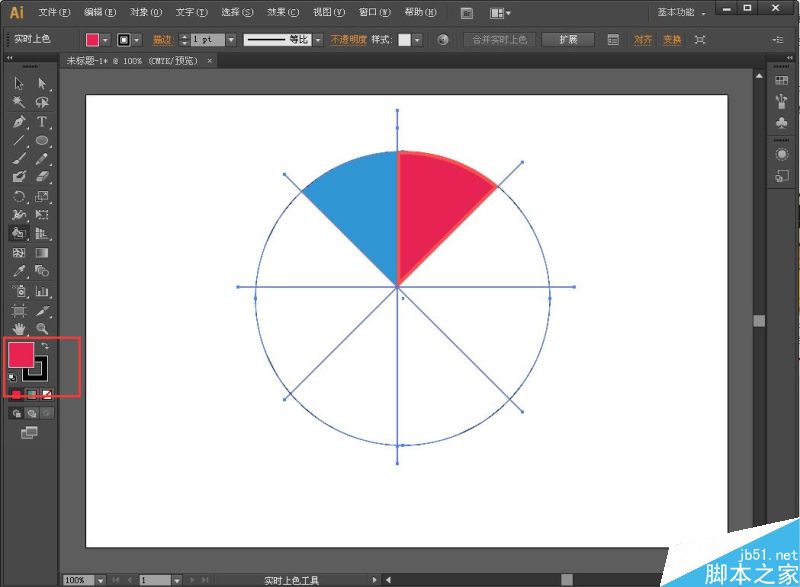
Task: Open fill color dropdown in control bar
Action: (106, 40)
